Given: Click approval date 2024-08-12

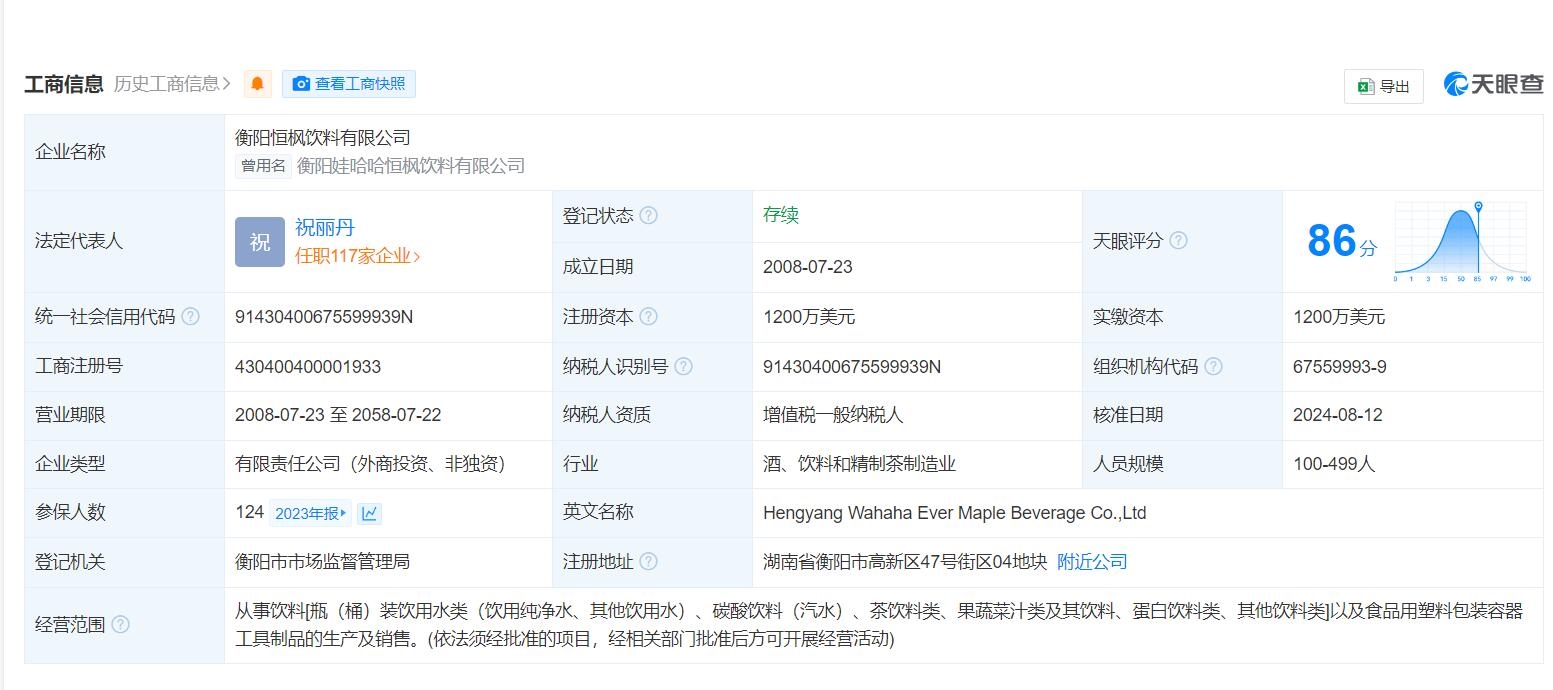Looking at the screenshot, I should tap(1338, 415).
